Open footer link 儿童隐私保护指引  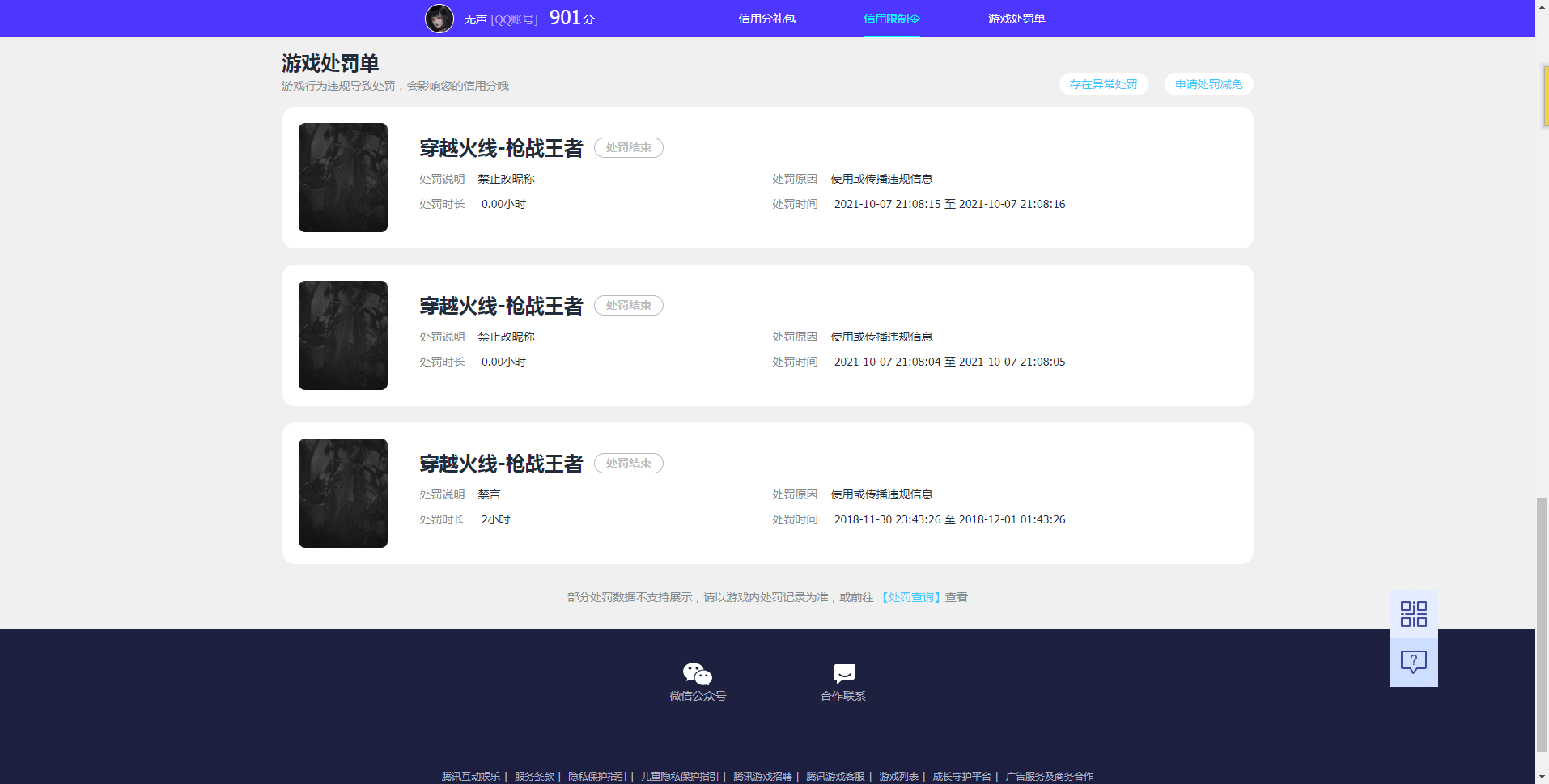[x=680, y=776]
